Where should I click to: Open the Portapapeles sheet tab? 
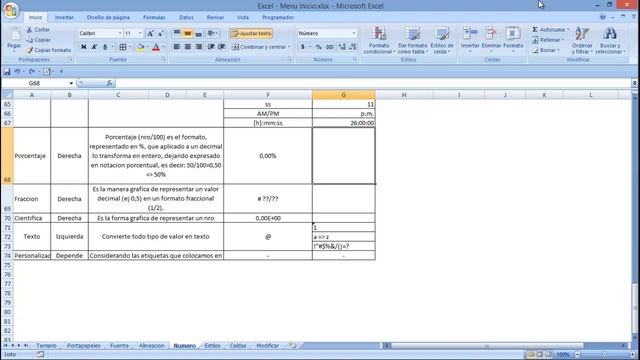point(84,346)
